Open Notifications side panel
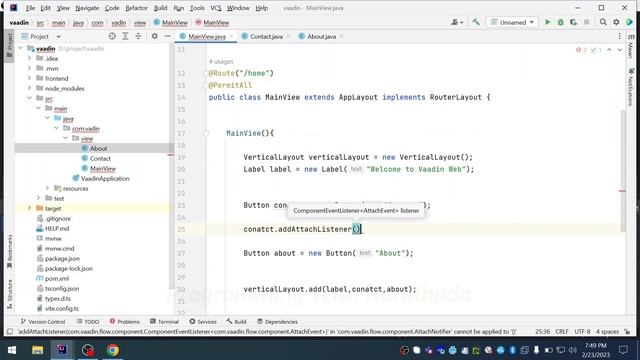Viewport: 640px width, 360px height. (631, 87)
